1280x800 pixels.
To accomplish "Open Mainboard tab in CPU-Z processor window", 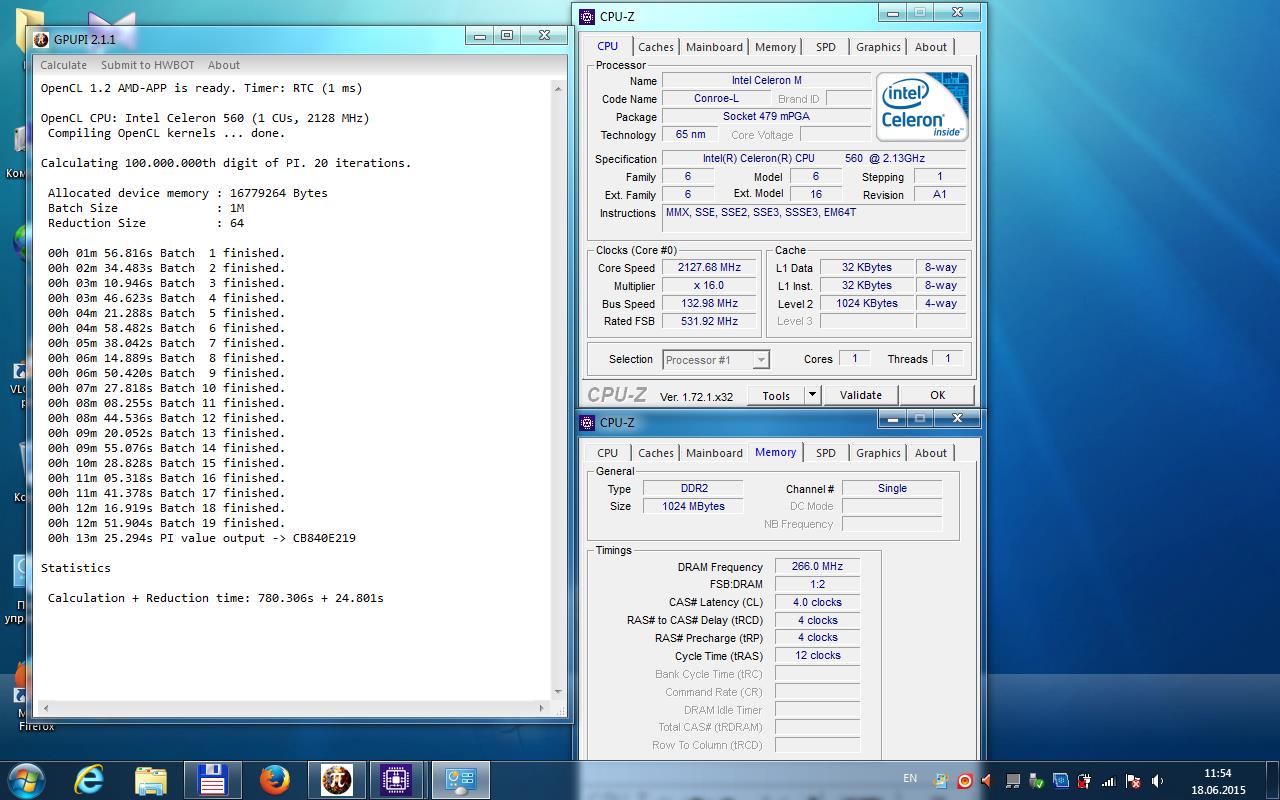I will 714,47.
